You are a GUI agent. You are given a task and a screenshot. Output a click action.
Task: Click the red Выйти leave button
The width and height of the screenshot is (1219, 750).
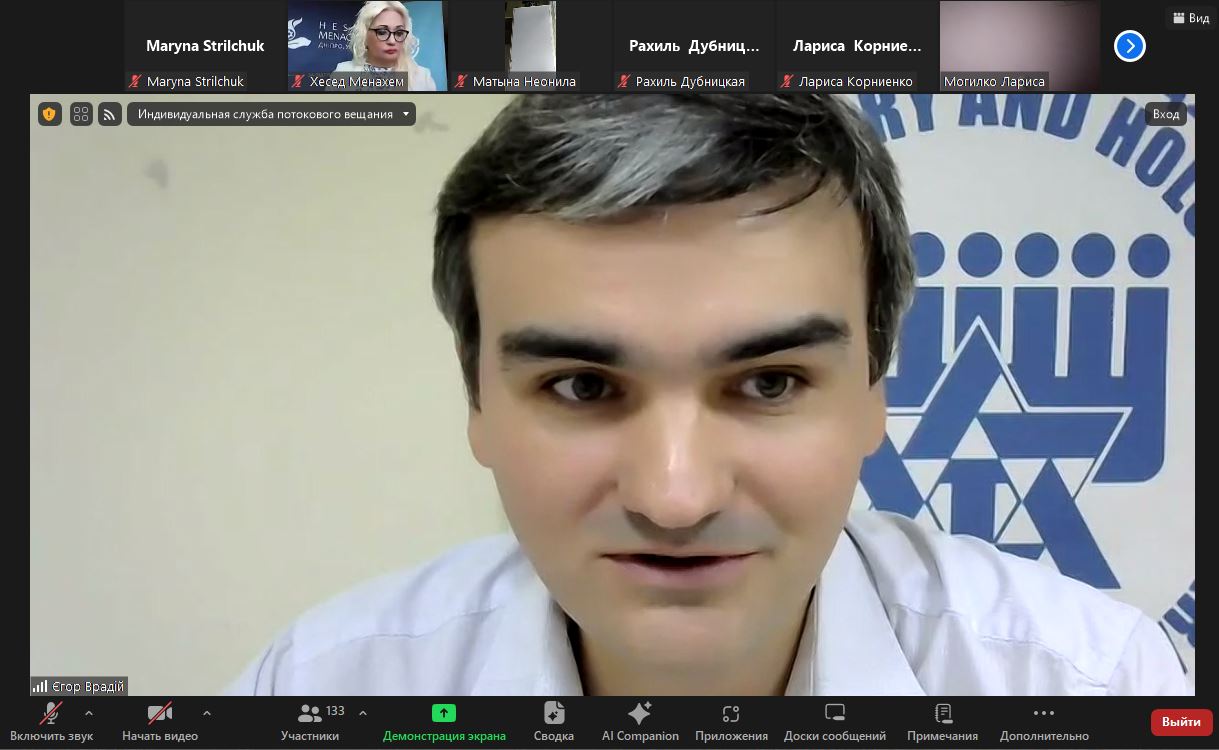[1181, 721]
